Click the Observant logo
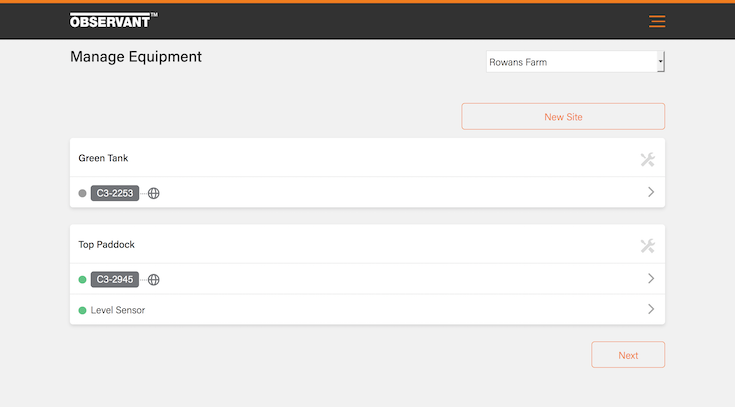The height and width of the screenshot is (407, 735). pos(113,20)
